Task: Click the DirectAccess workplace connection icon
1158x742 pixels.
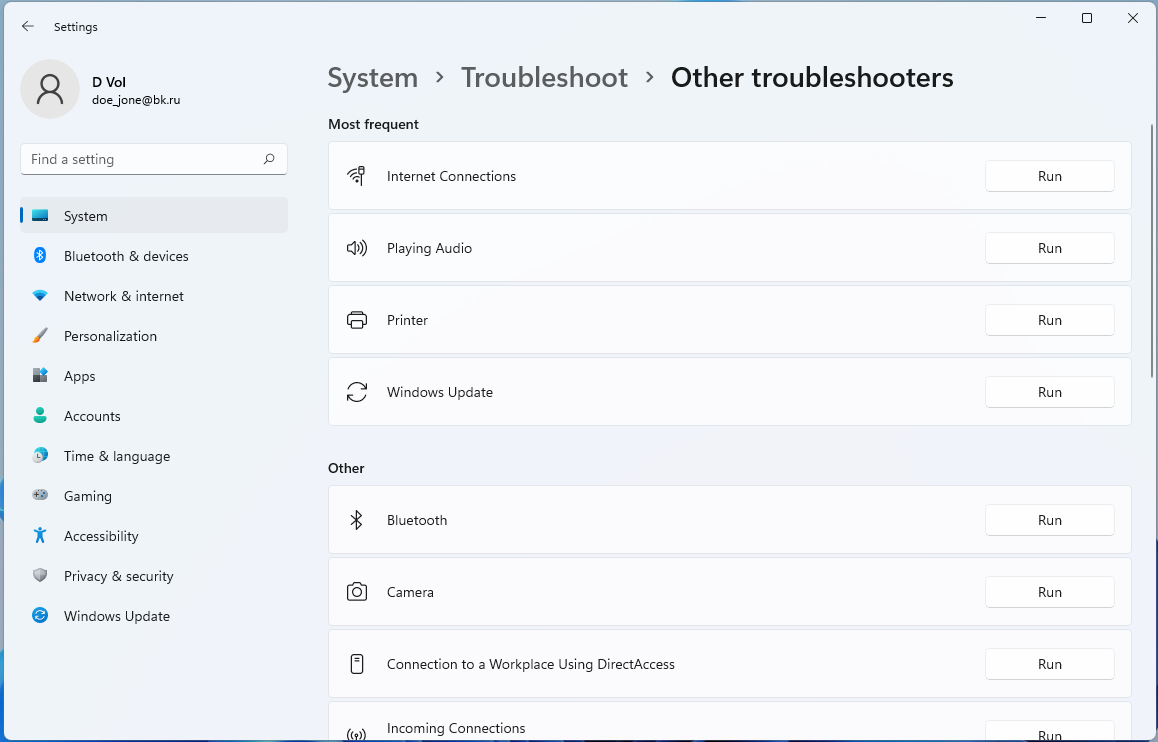Action: [357, 664]
